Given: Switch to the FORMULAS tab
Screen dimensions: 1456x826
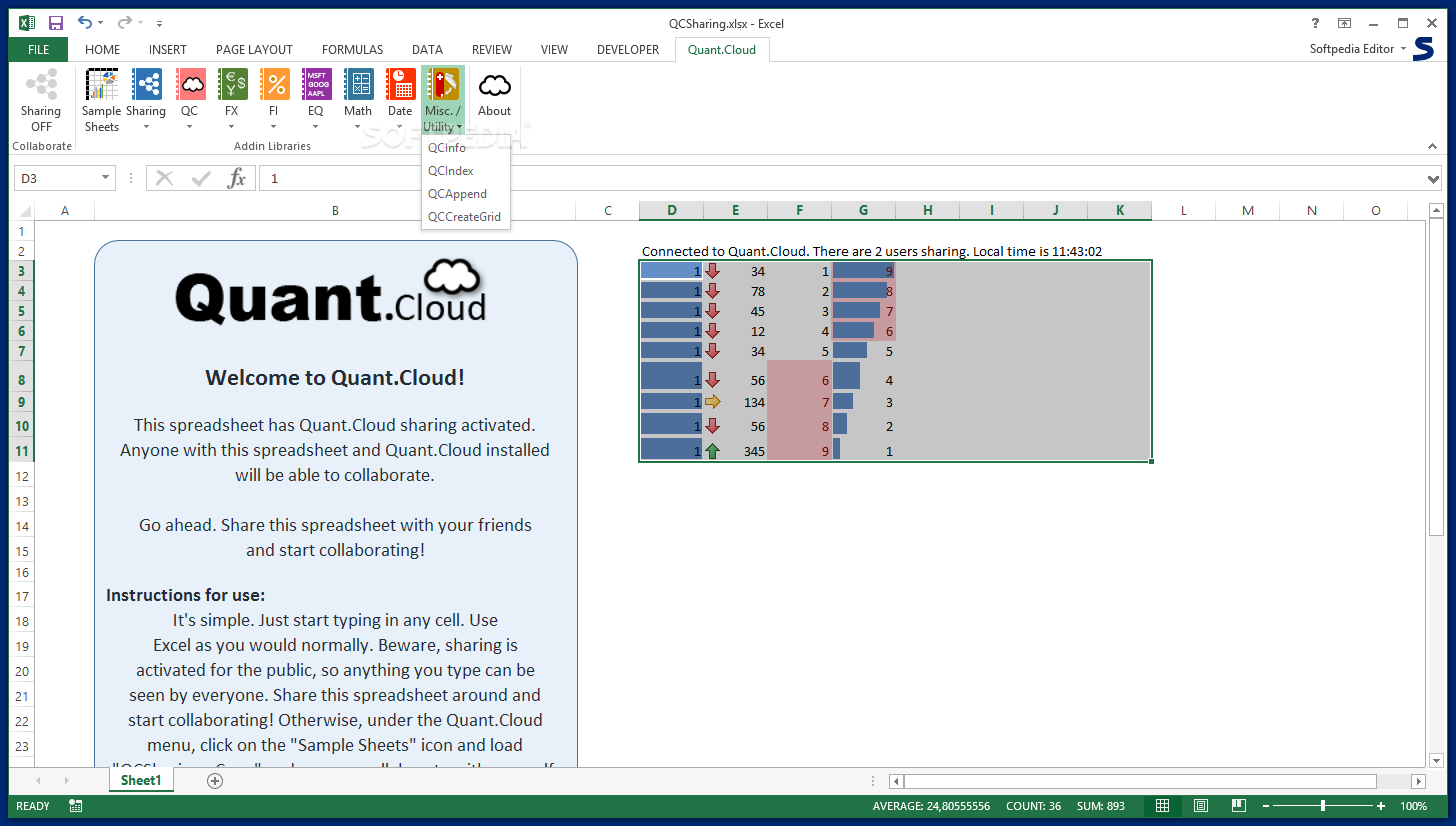Looking at the screenshot, I should coord(352,49).
